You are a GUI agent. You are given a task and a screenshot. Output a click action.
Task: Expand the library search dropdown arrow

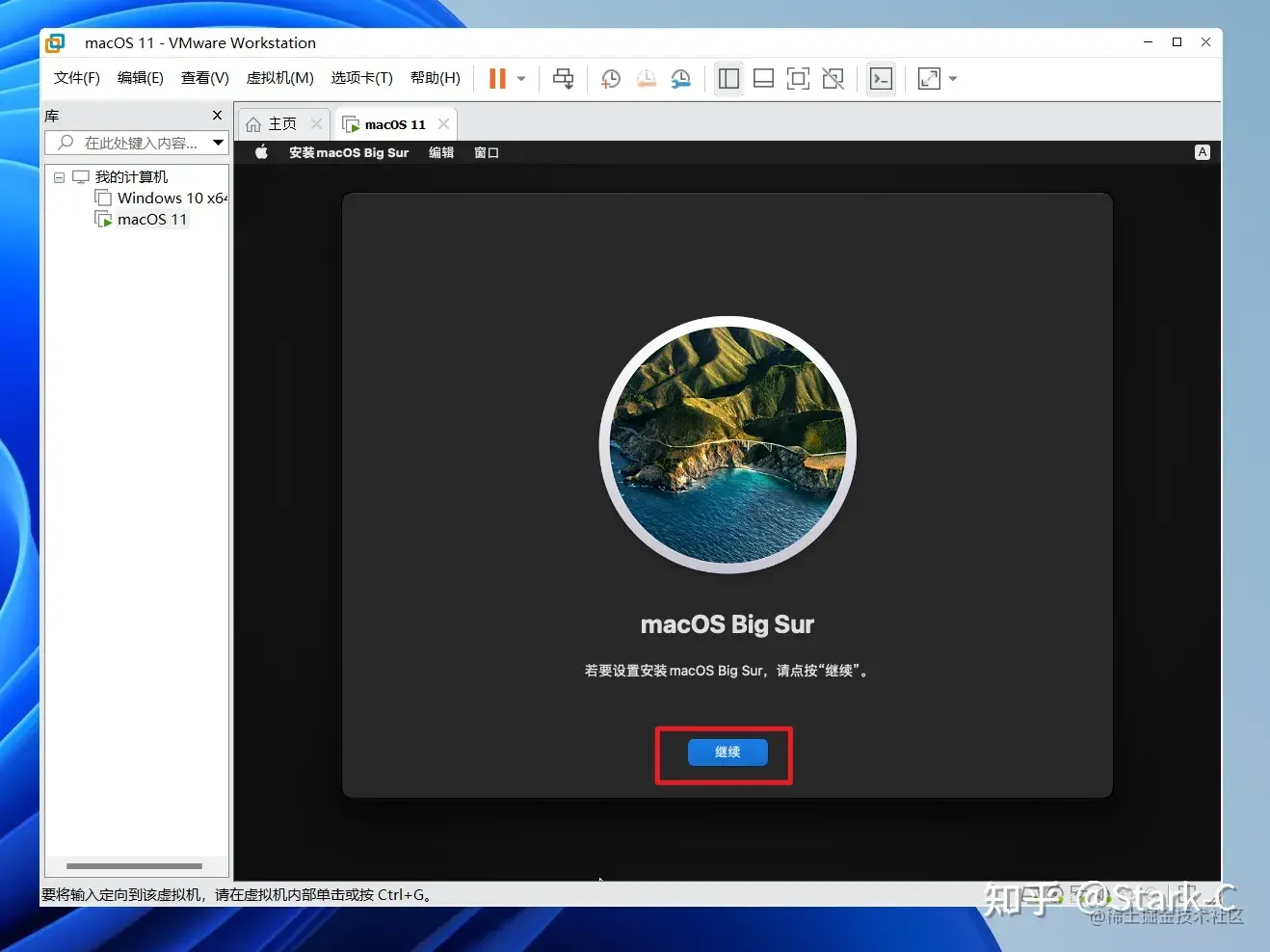[219, 143]
